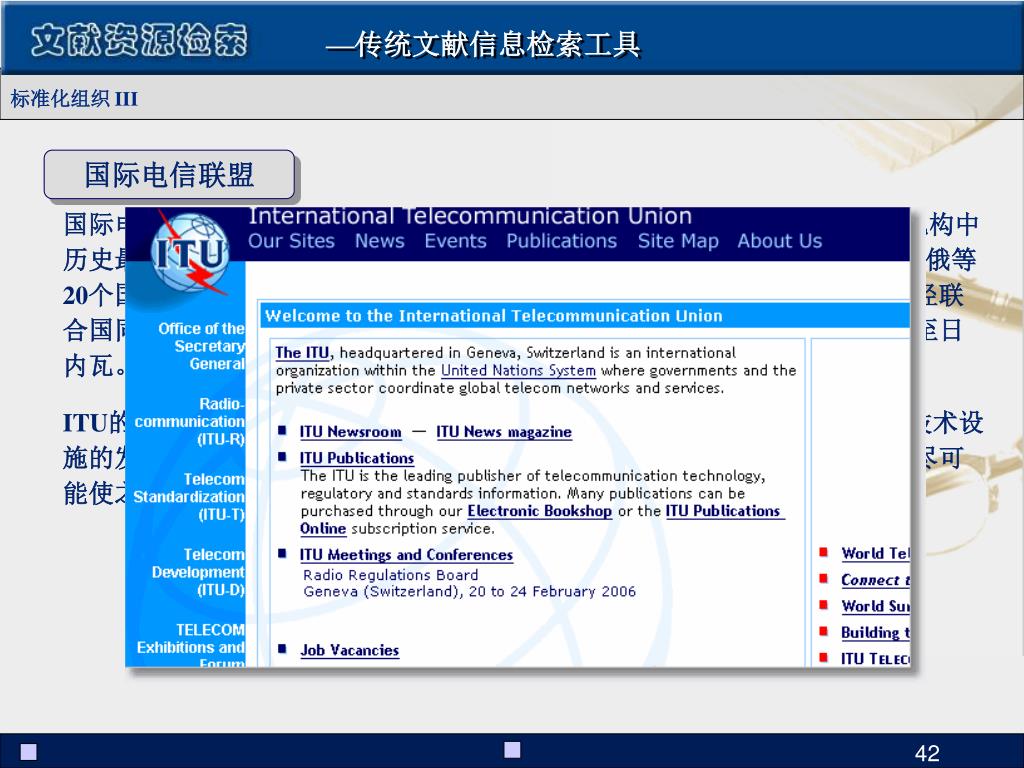
Task: Click the Geneva 20 to 24 February 2006 text
Action: click(469, 592)
